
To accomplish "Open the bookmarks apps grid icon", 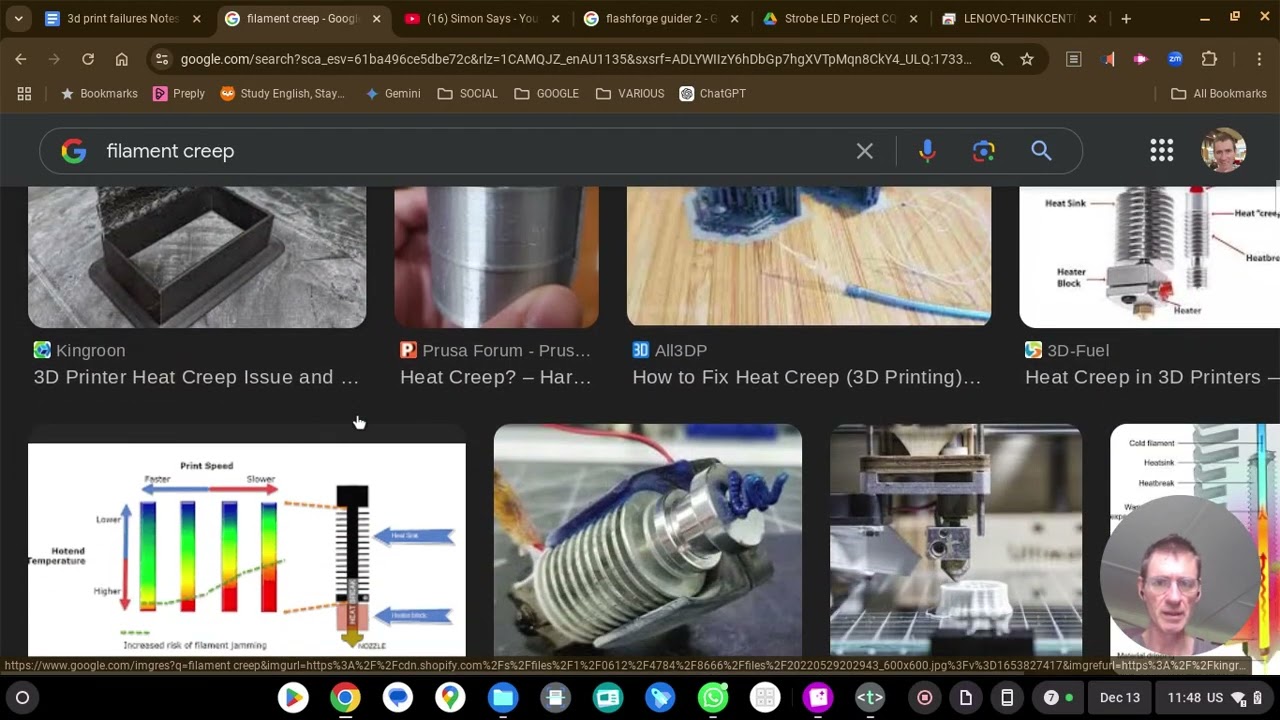I will [24, 93].
